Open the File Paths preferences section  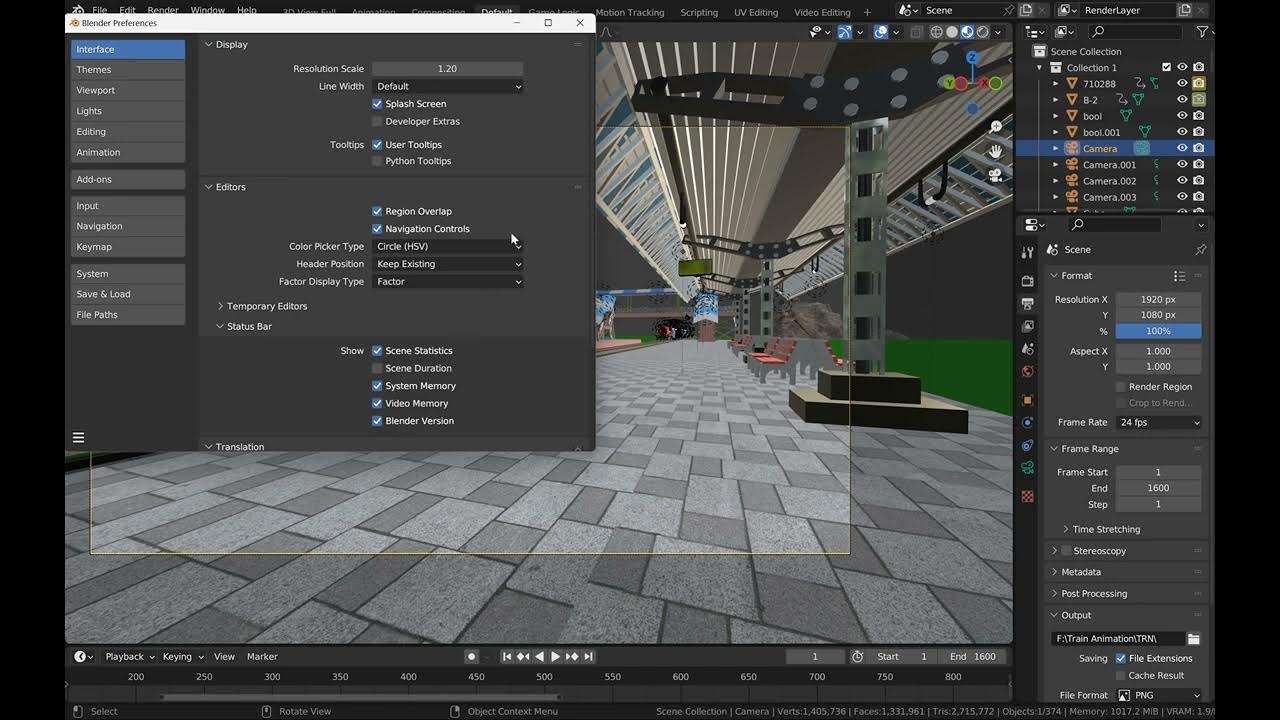128,315
